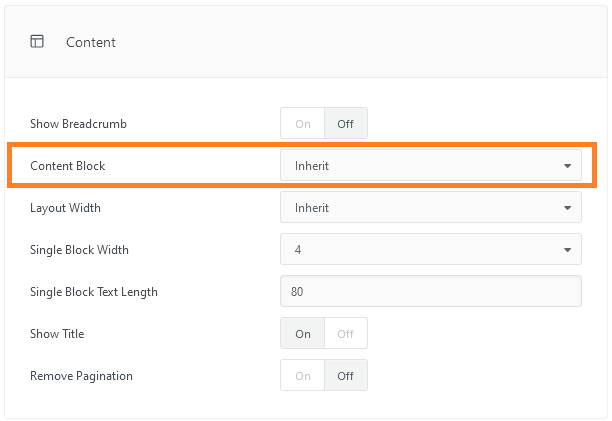Open the Layout Width dropdown

click(431, 208)
